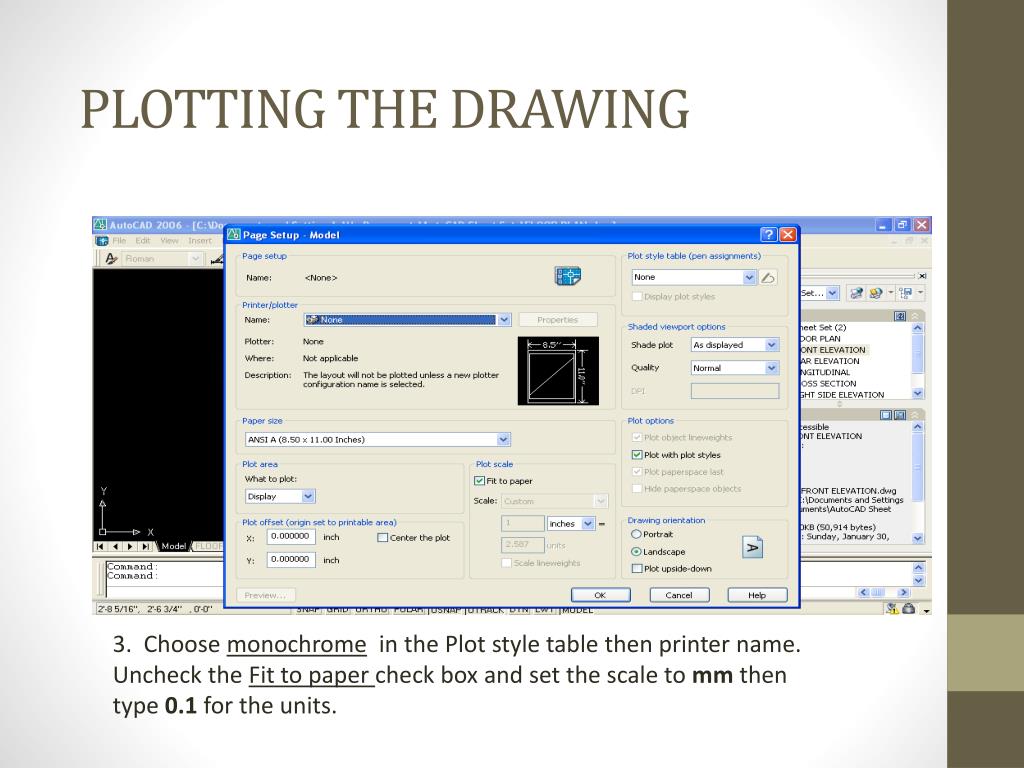Select the REAR ELEVATION sheet

(x=829, y=360)
